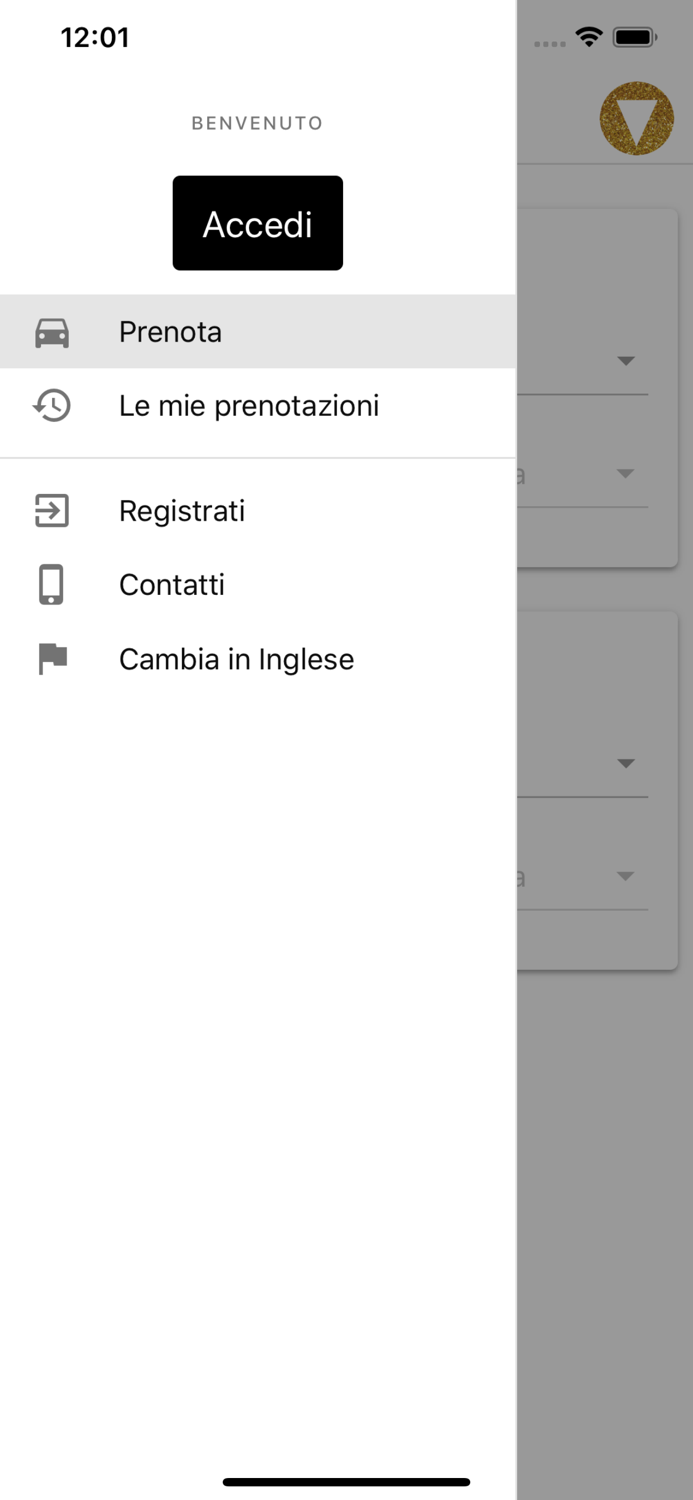Activate the Le mie prenotazioni row
Screen dimensions: 693x1500
[249, 405]
